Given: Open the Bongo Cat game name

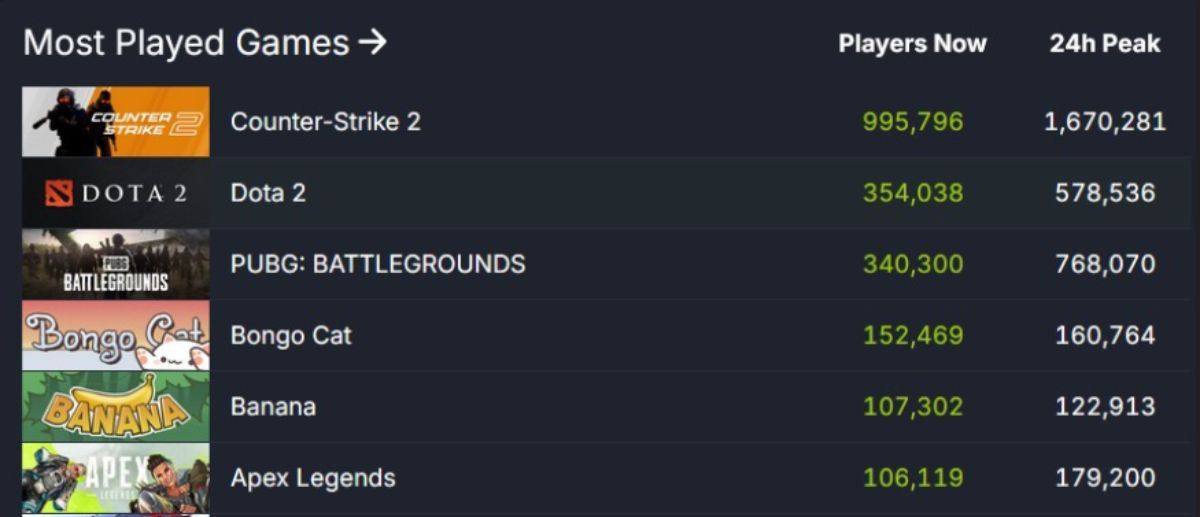Looking at the screenshot, I should click(x=291, y=335).
